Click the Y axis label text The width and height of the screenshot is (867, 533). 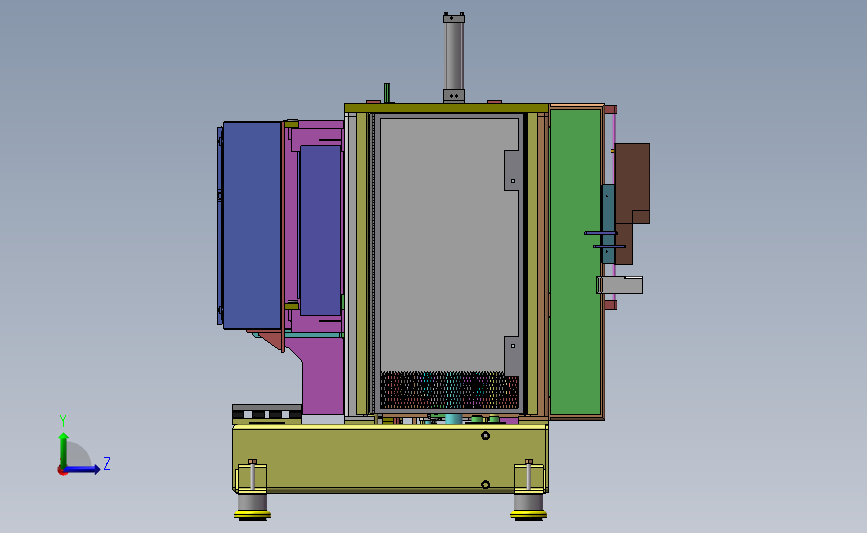click(63, 421)
